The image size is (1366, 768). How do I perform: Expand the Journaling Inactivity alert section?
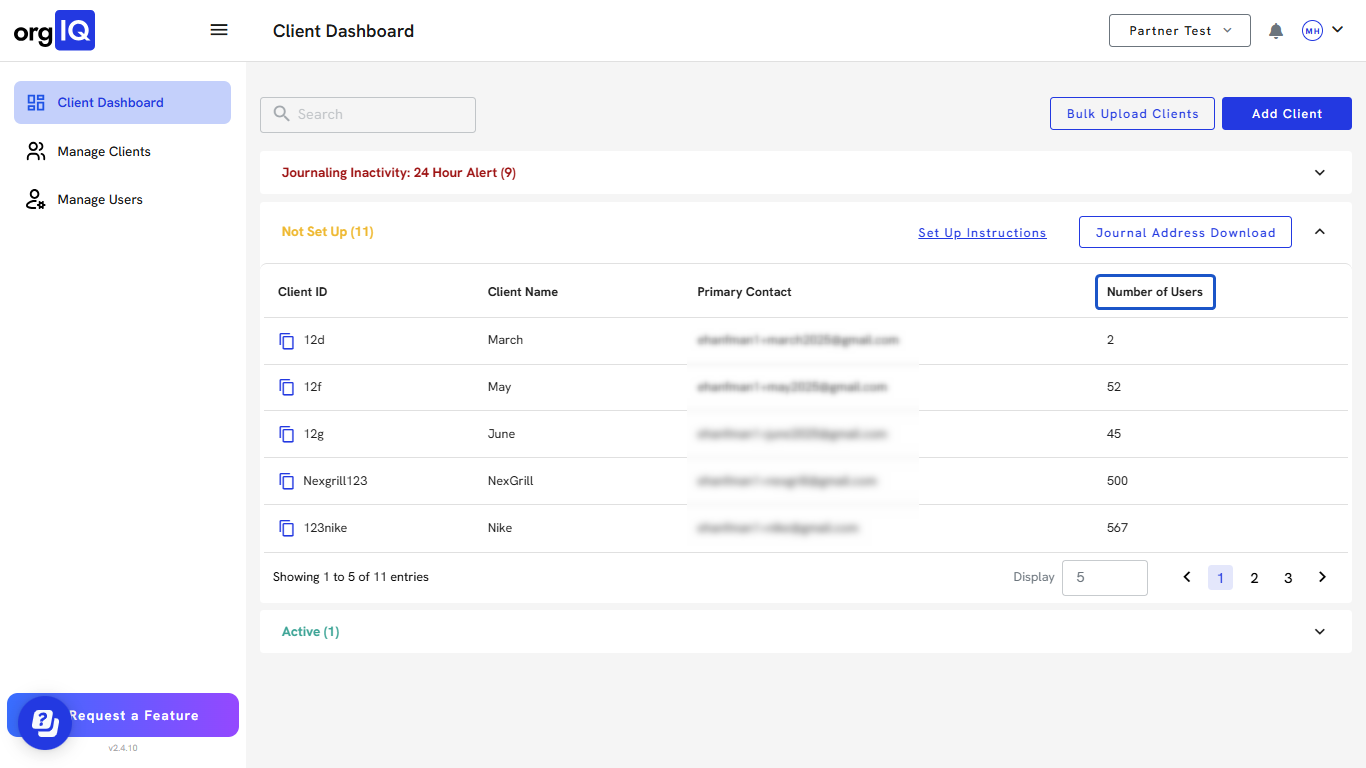click(x=1319, y=173)
